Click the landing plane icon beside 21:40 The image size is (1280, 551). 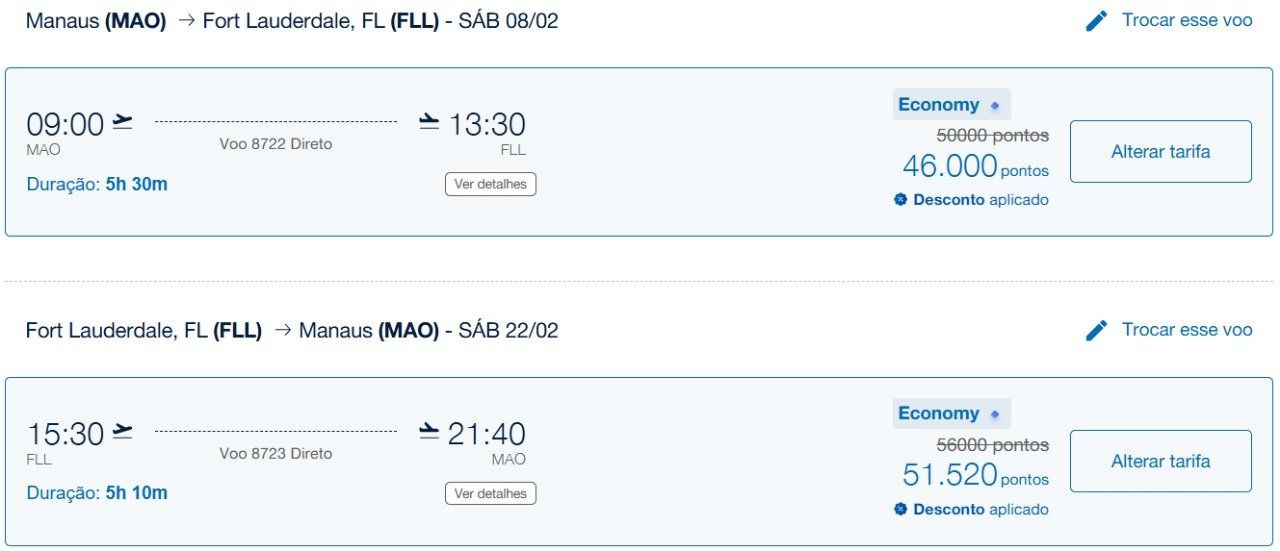[429, 432]
